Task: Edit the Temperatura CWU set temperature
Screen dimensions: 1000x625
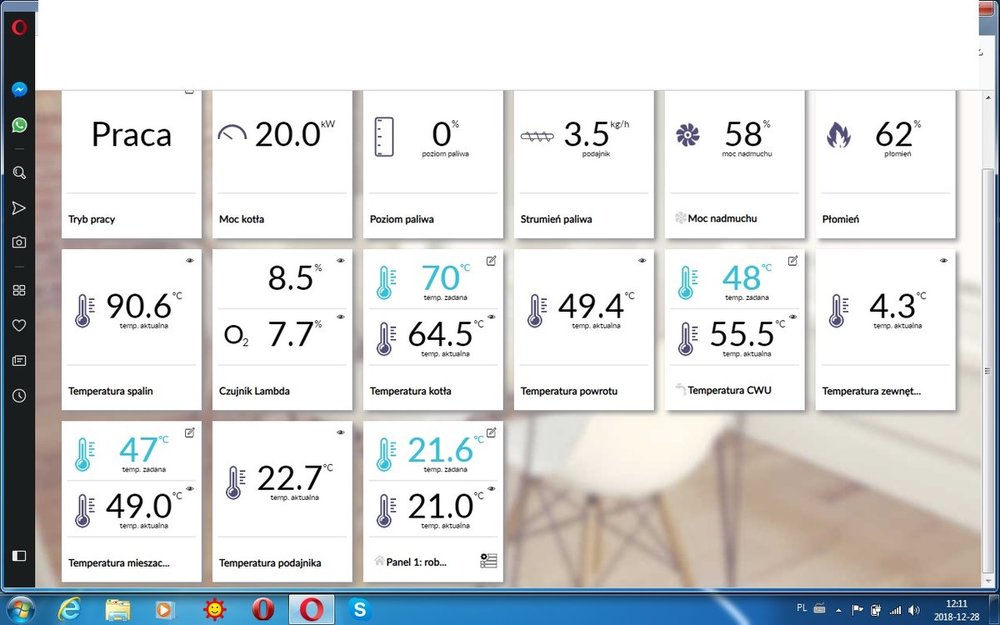Action: coord(793,261)
